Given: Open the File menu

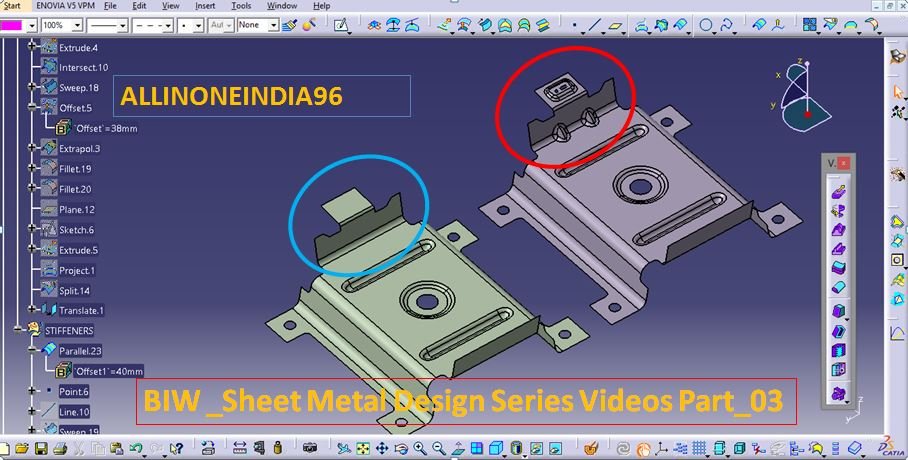Looking at the screenshot, I should pos(110,6).
